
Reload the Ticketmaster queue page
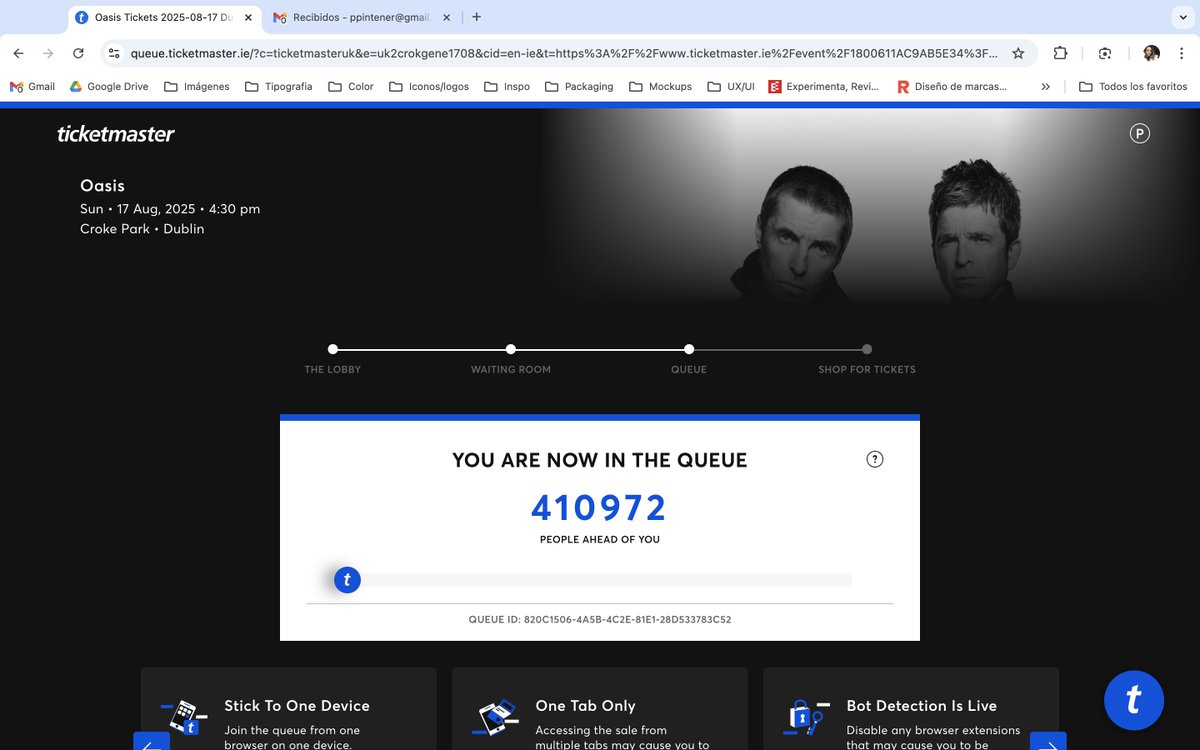click(x=78, y=53)
